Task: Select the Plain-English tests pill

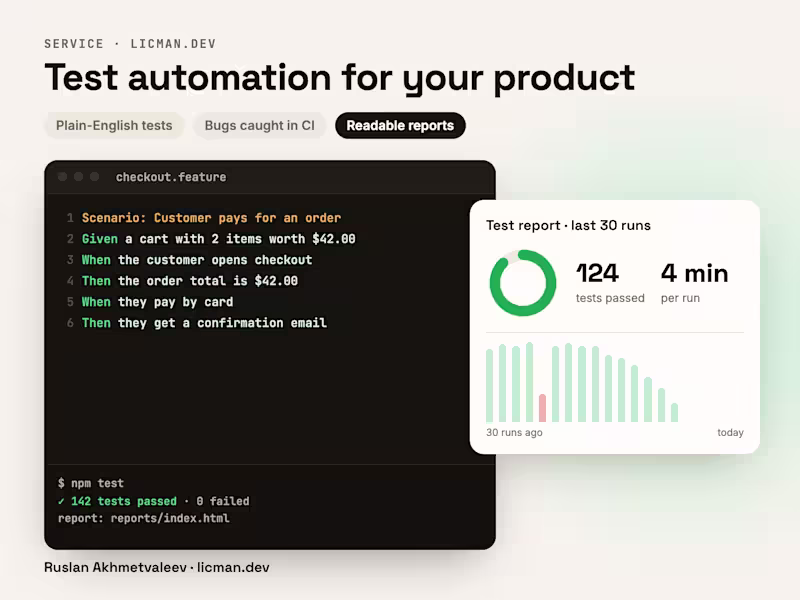Action: pos(114,126)
